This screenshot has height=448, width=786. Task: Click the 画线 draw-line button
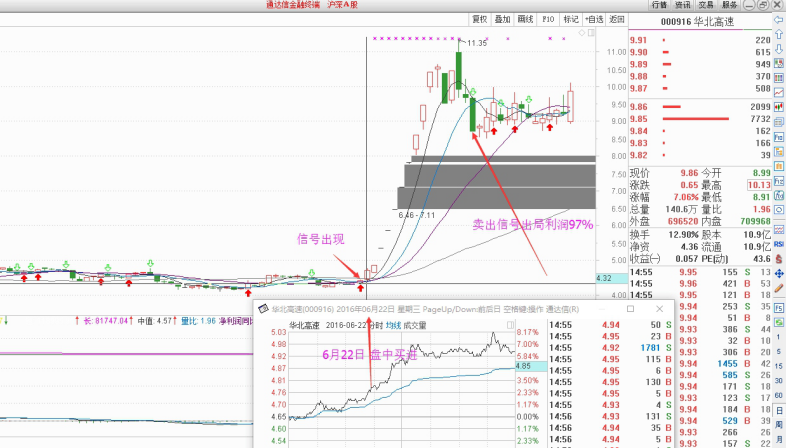[x=525, y=20]
